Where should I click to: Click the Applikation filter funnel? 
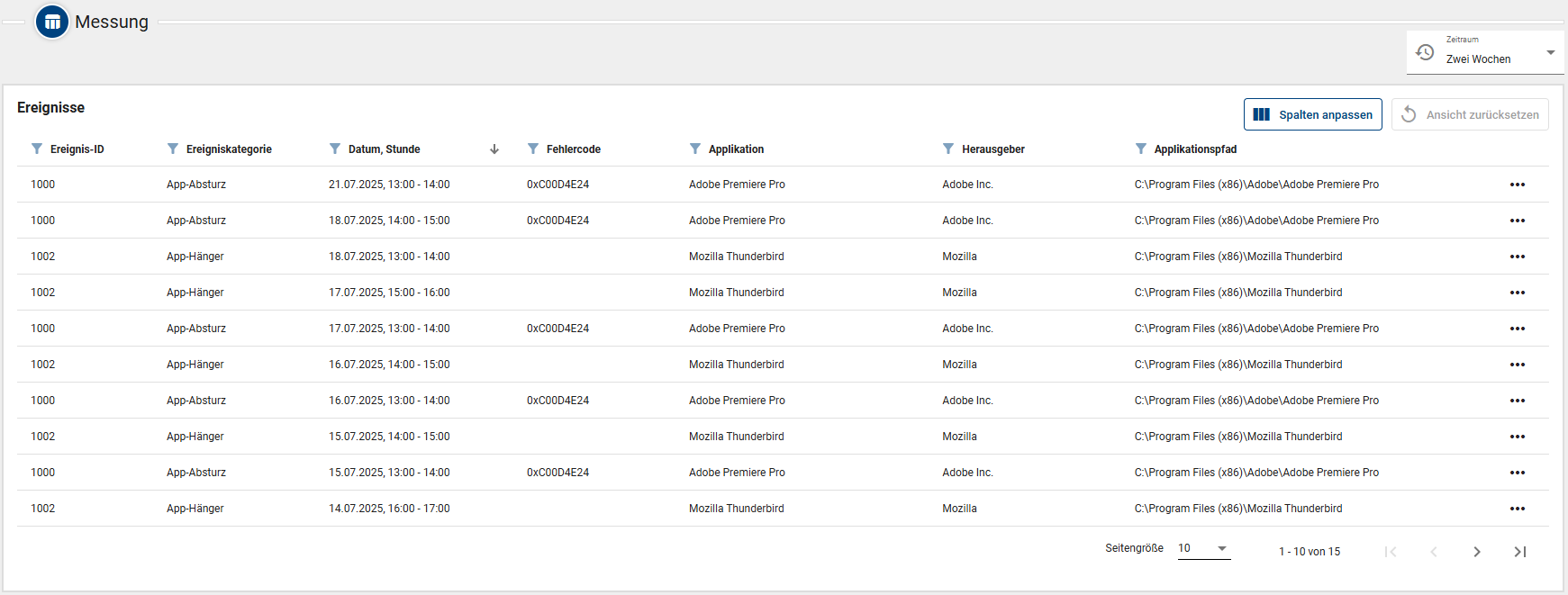point(695,149)
